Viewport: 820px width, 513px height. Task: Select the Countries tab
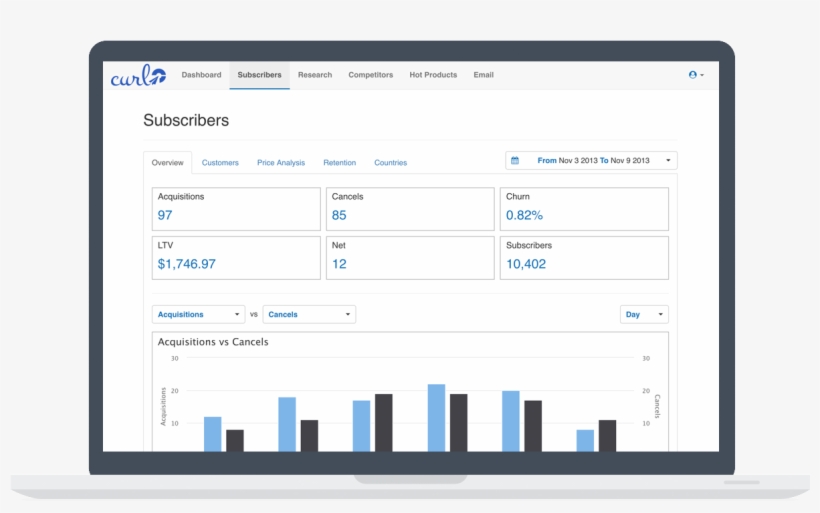pos(390,162)
